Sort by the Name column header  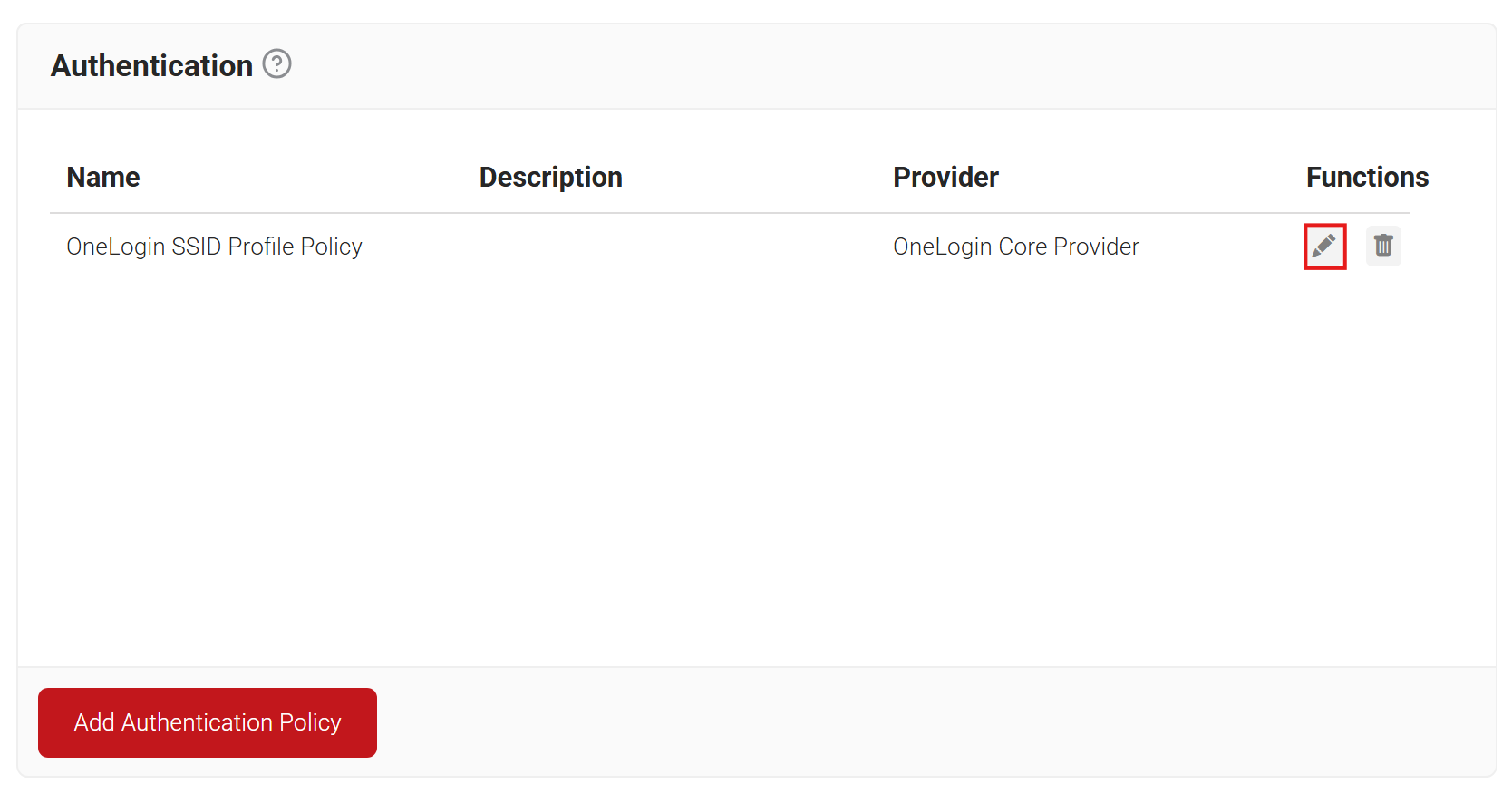(x=103, y=177)
